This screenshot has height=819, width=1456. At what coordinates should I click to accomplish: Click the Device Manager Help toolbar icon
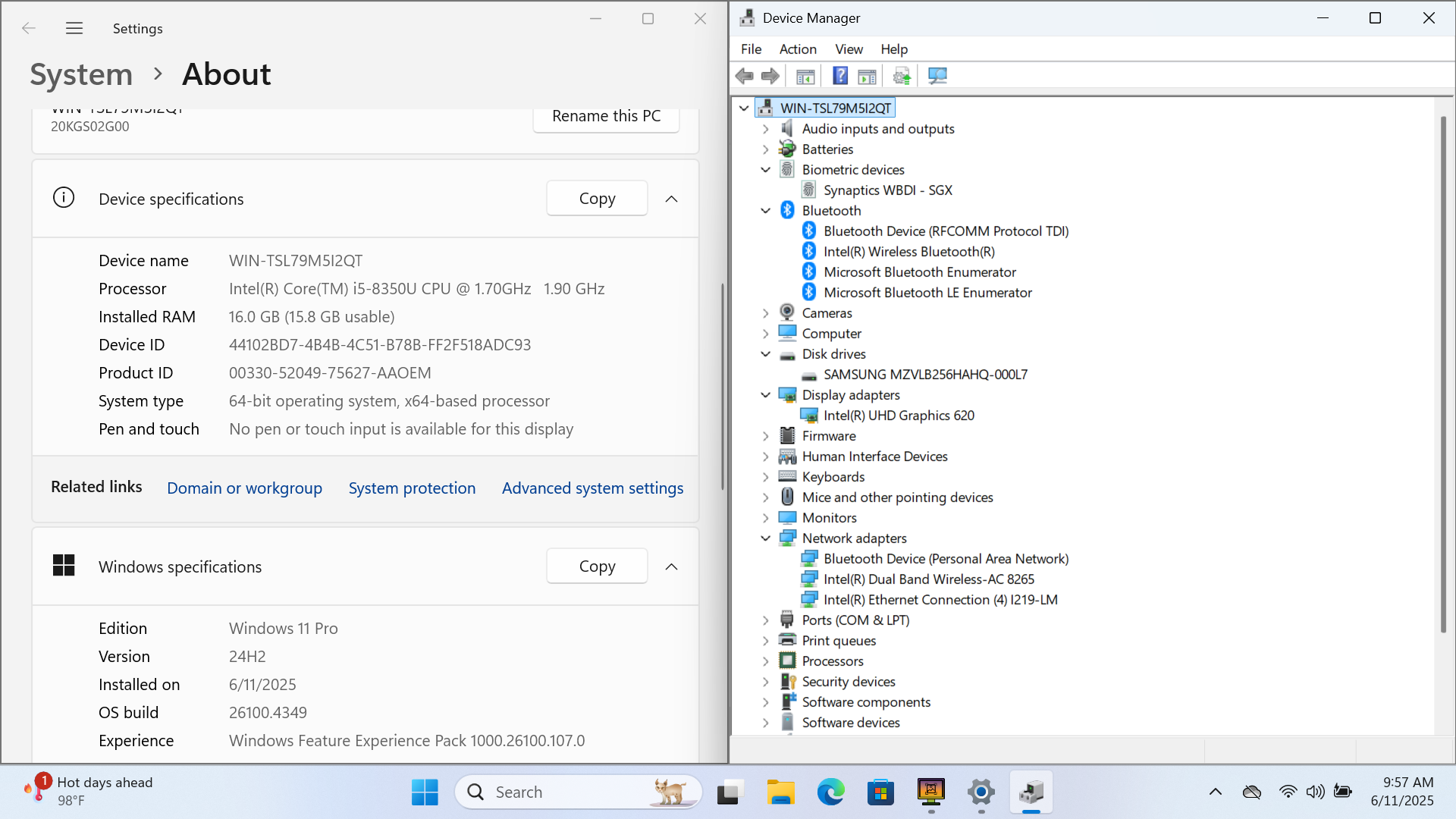[839, 76]
